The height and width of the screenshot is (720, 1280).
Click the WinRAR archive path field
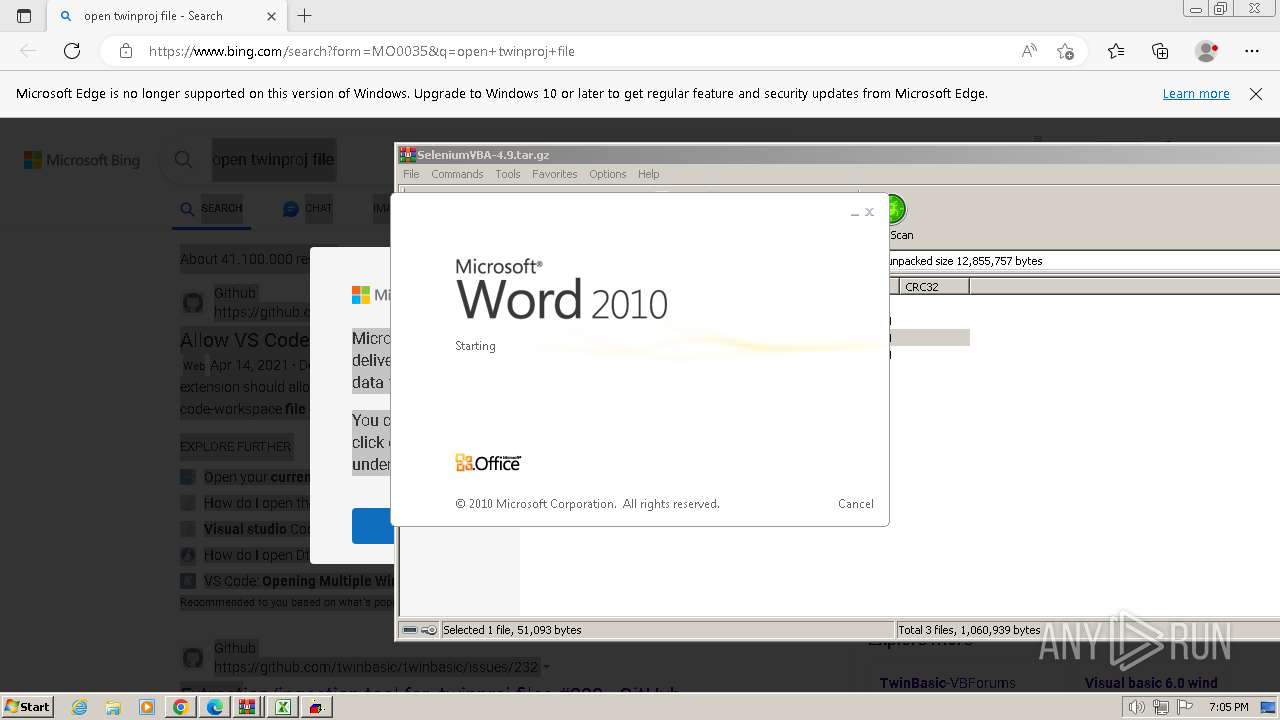[x=1083, y=261]
